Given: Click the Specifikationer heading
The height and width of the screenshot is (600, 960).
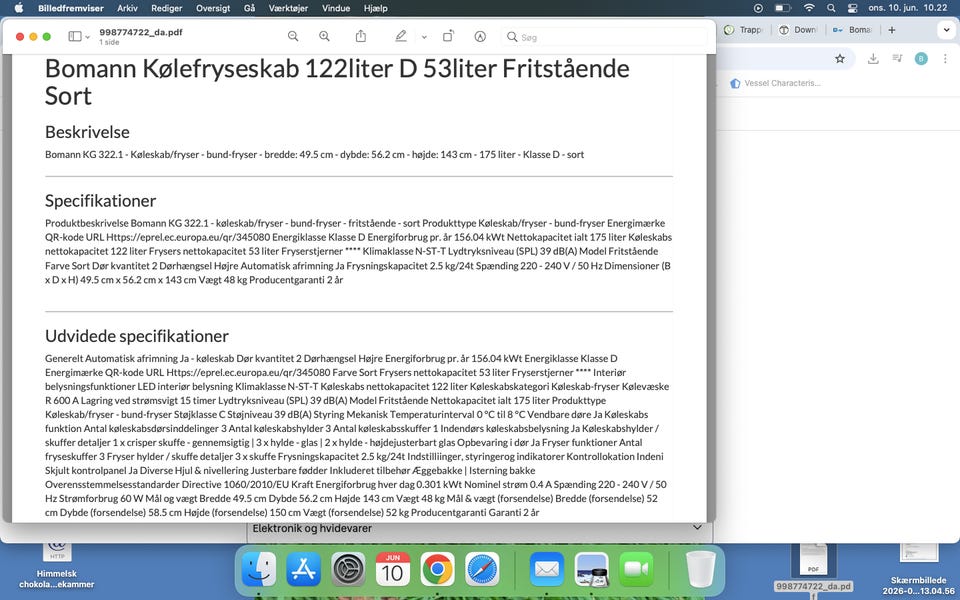Looking at the screenshot, I should click(x=100, y=201).
